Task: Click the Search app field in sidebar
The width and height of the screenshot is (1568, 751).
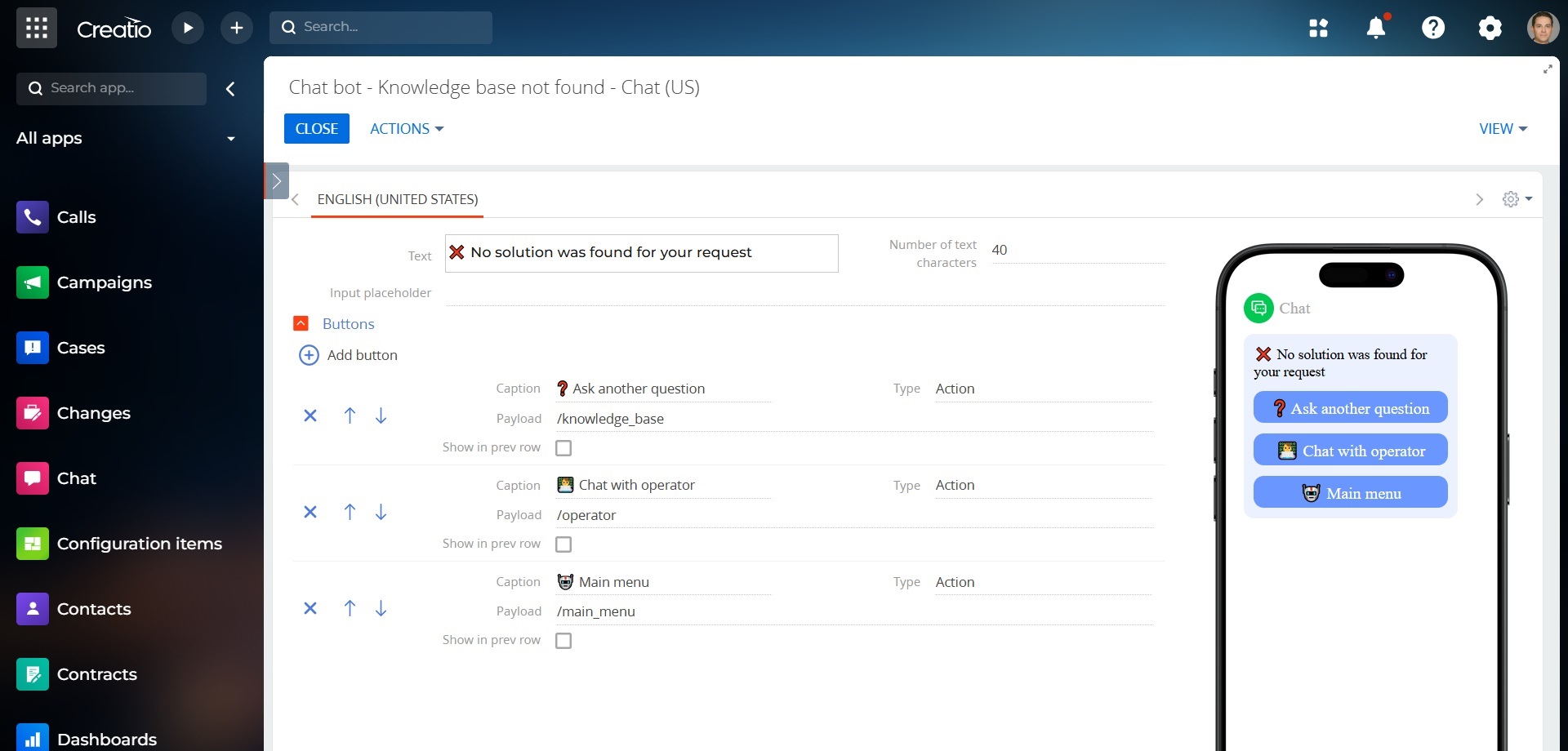Action: tap(112, 89)
